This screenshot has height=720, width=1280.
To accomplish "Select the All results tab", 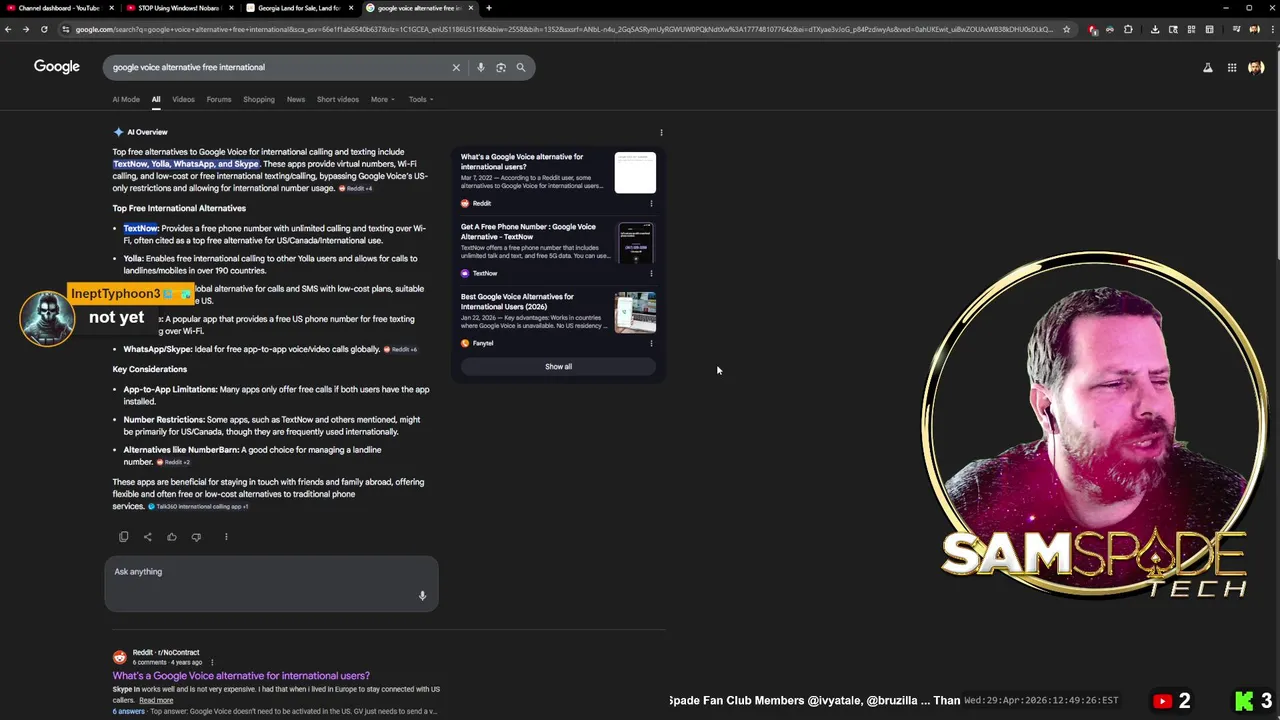I will coord(156,99).
